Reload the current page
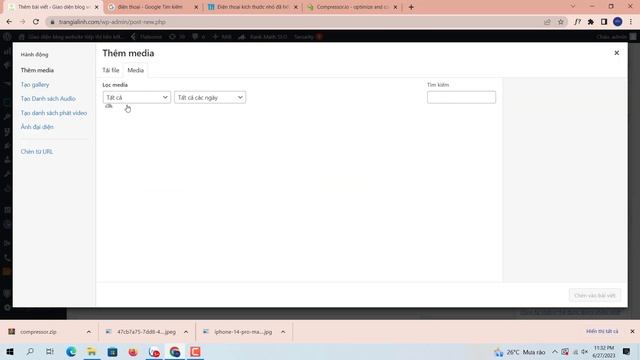The height and width of the screenshot is (360, 640). click(x=36, y=22)
